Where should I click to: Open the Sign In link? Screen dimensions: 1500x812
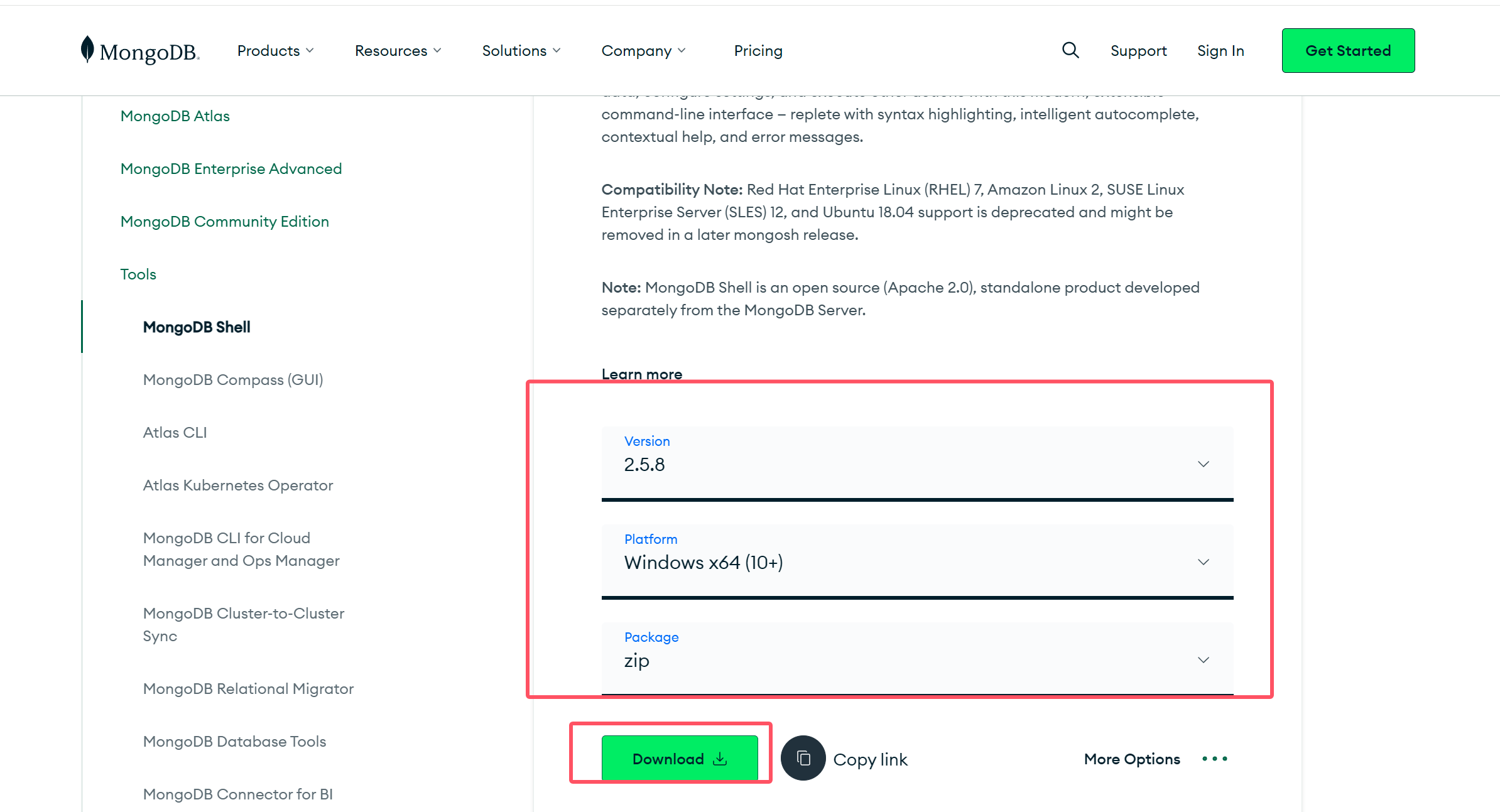point(1220,51)
